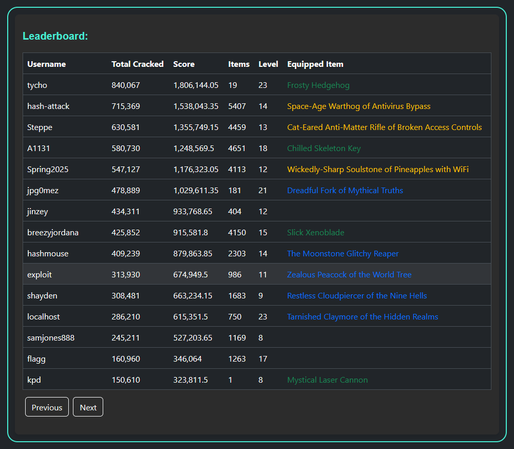The image size is (514, 449).
Task: Click hash-attack's items count 5407
Action: pos(237,106)
